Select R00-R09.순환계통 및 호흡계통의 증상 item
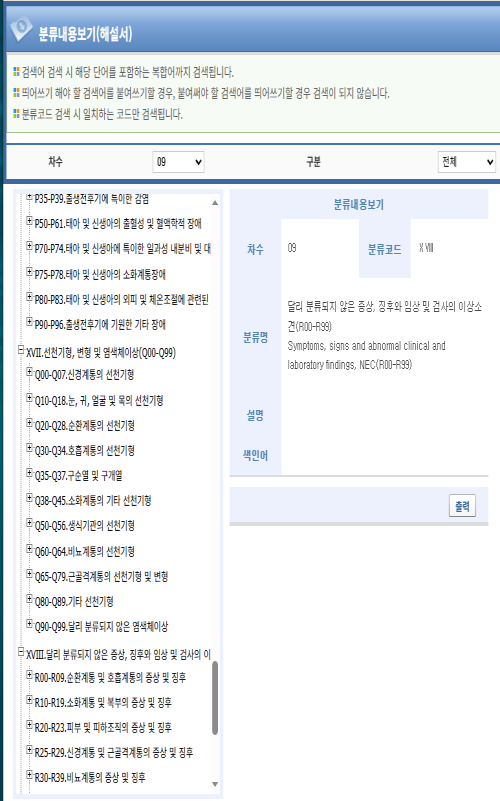 pyautogui.click(x=110, y=678)
